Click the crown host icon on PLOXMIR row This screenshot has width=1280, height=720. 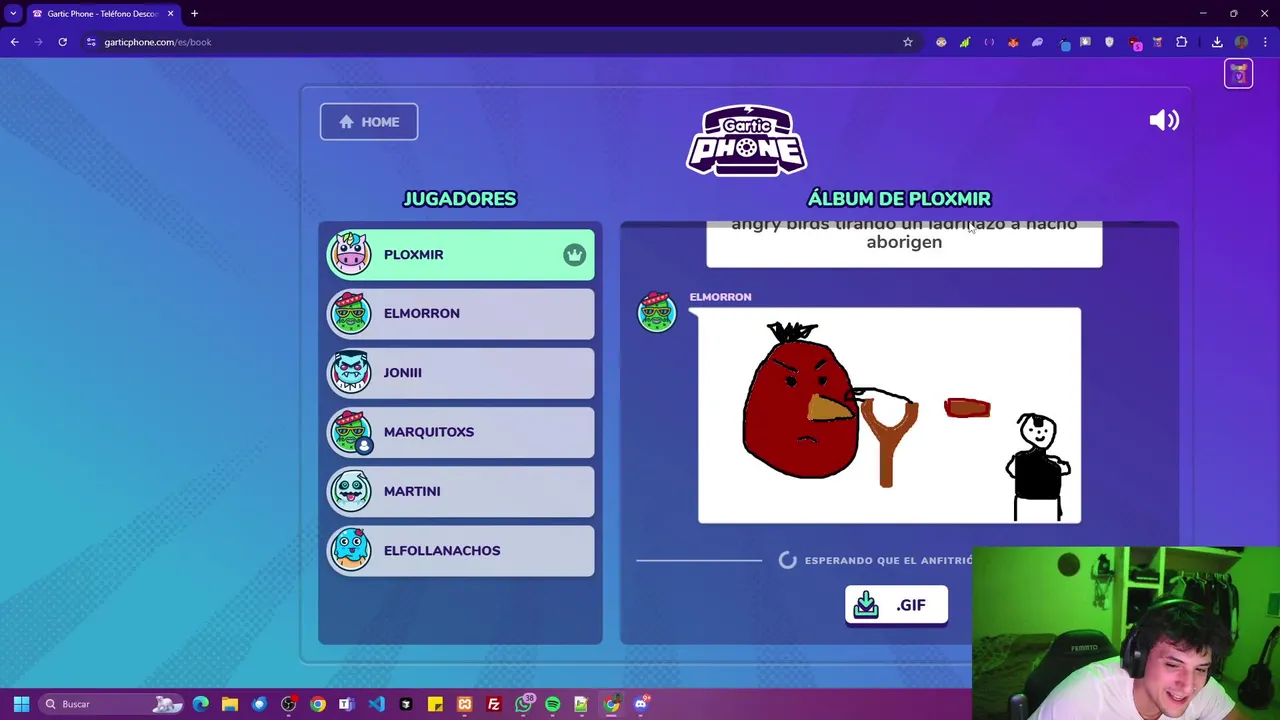point(574,255)
